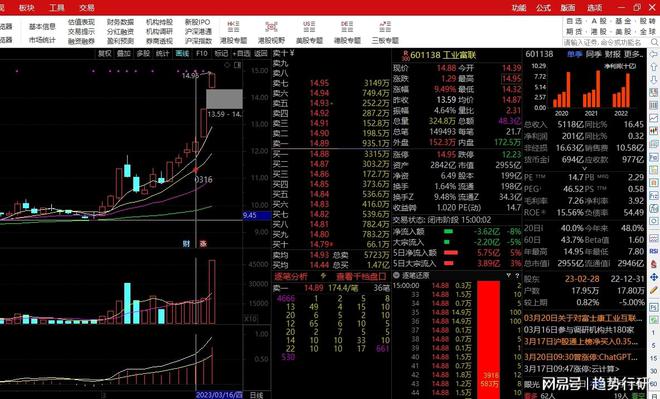Screen dimensions: 660x399
Task: Open the 三板专题 icon
Action: tap(385, 27)
